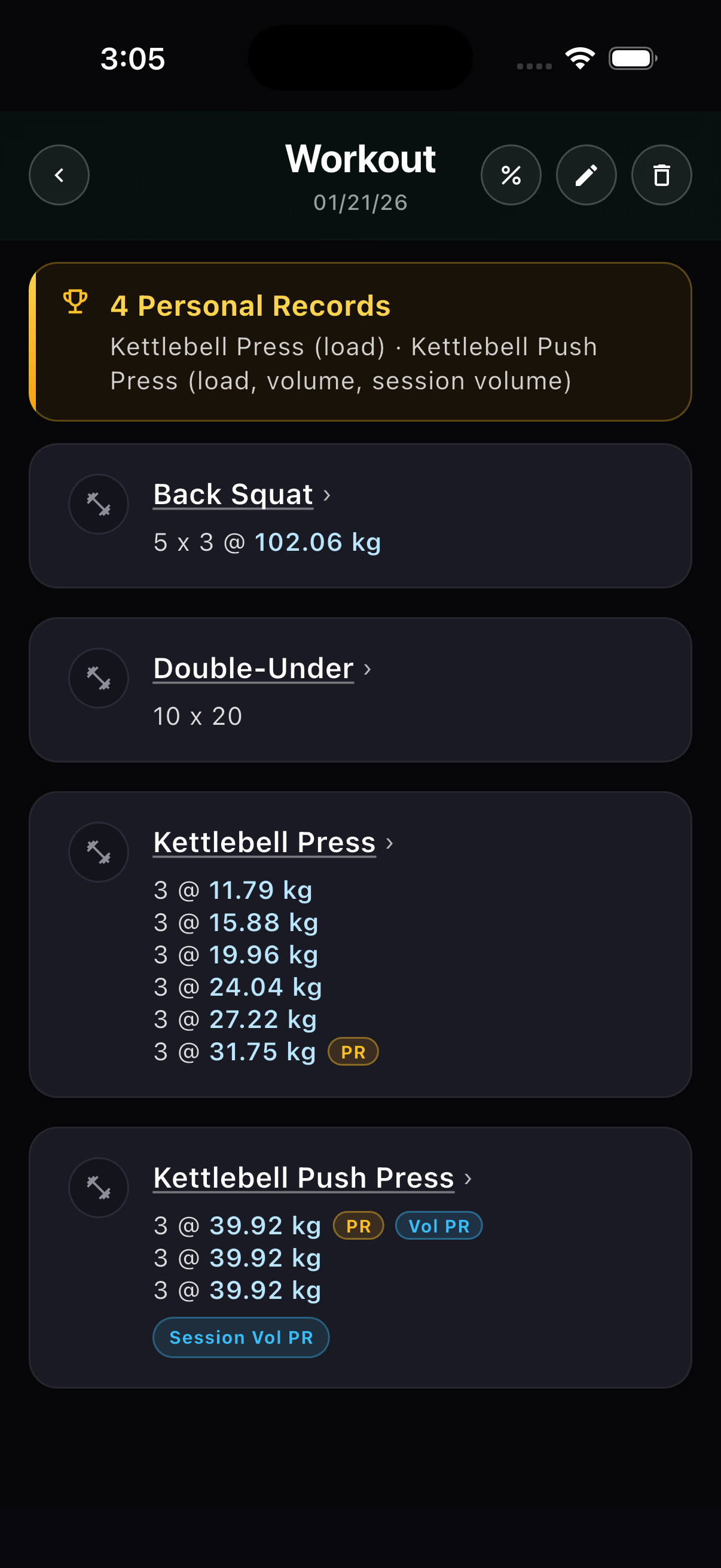Tap the trophy icon in records banner
The width and height of the screenshot is (721, 1568).
(x=75, y=302)
